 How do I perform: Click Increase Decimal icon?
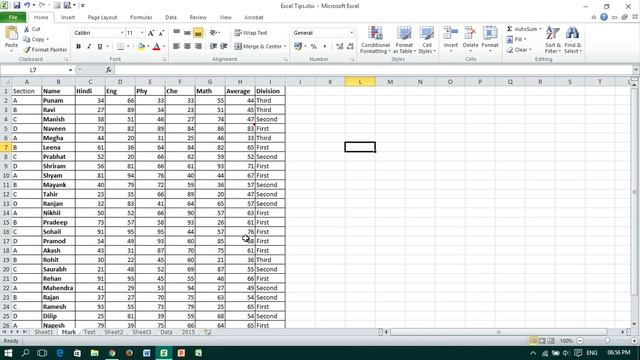pyautogui.click(x=339, y=47)
